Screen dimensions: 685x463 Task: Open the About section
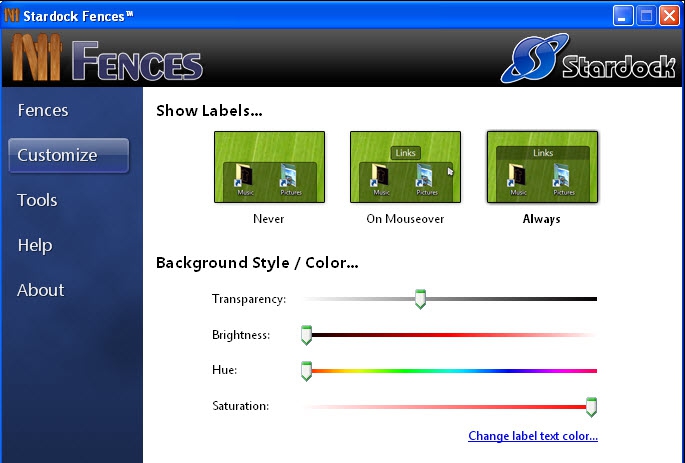pos(41,290)
